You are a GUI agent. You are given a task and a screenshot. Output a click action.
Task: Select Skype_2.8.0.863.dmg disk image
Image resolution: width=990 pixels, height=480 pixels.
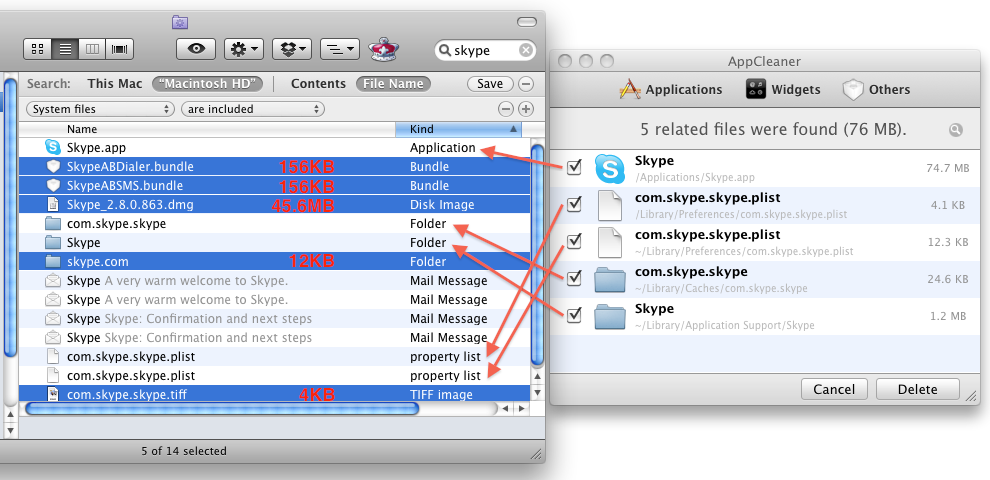[x=274, y=205]
